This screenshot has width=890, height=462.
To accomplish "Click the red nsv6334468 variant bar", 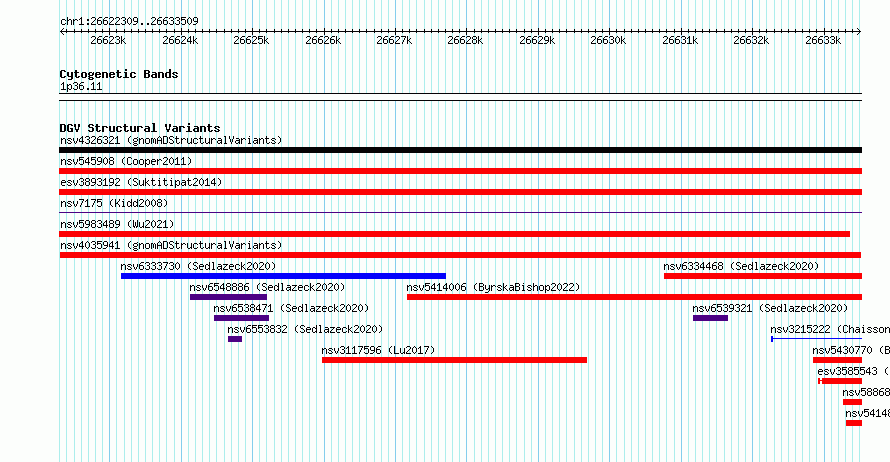I will click(x=763, y=276).
